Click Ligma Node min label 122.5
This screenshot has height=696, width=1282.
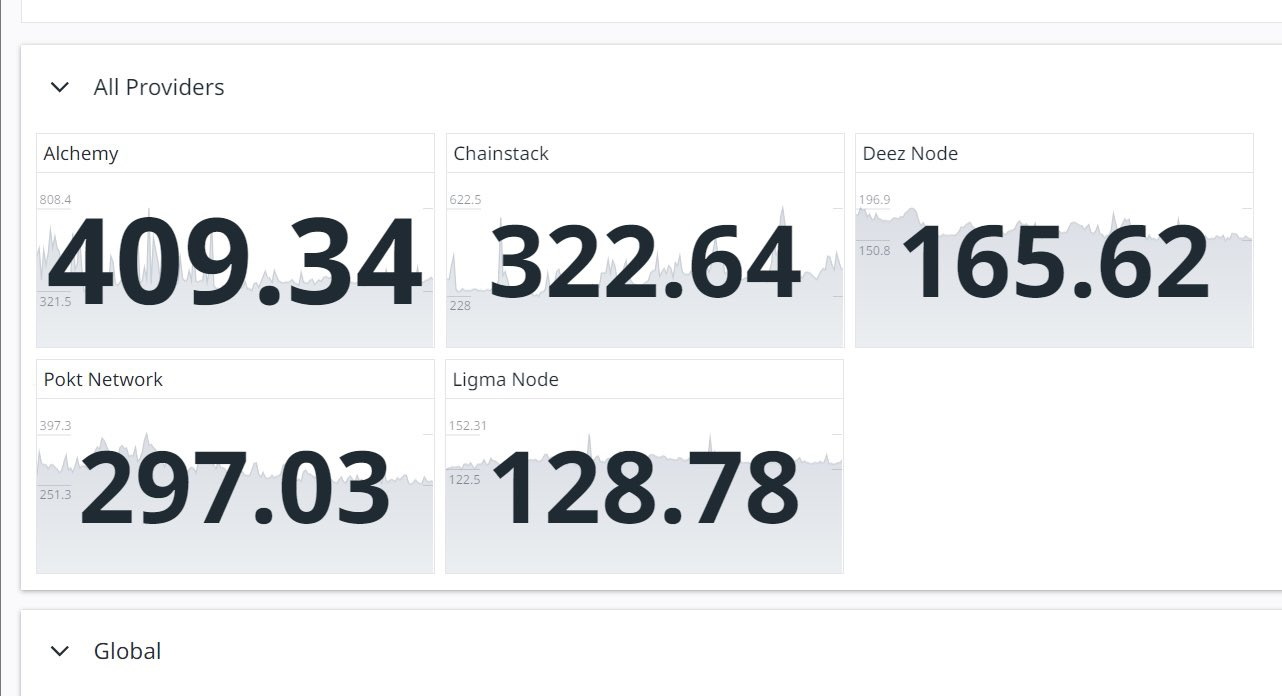465,480
